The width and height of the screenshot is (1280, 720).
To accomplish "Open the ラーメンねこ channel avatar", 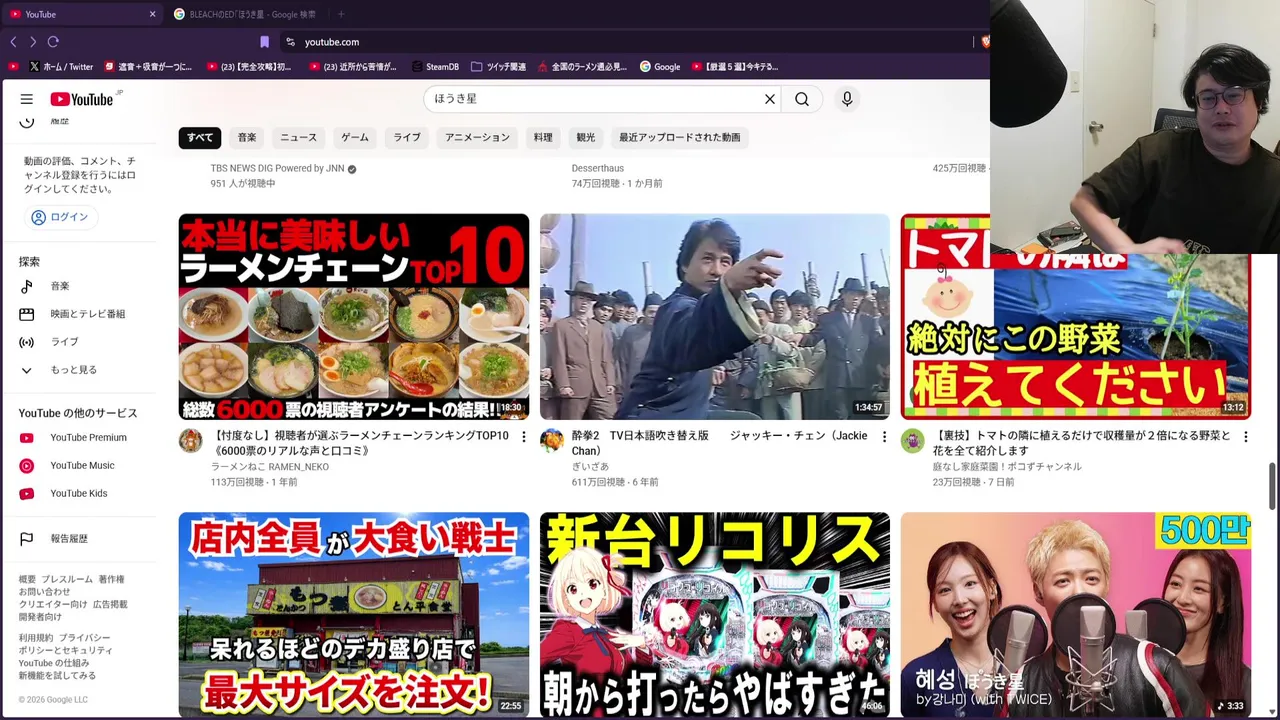I will [190, 441].
